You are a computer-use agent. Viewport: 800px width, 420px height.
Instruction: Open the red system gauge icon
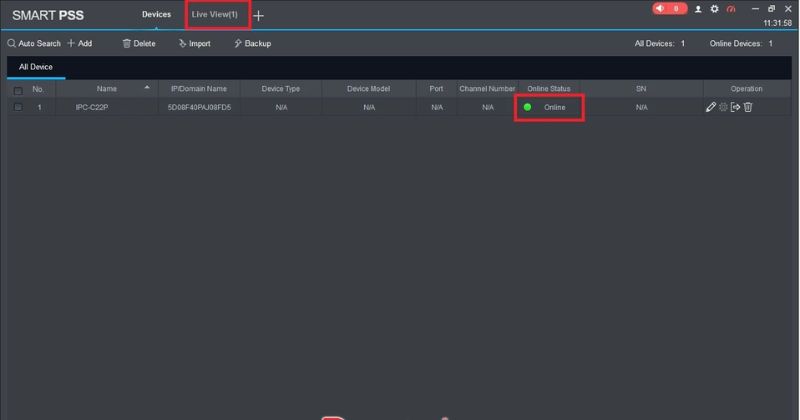coord(731,9)
